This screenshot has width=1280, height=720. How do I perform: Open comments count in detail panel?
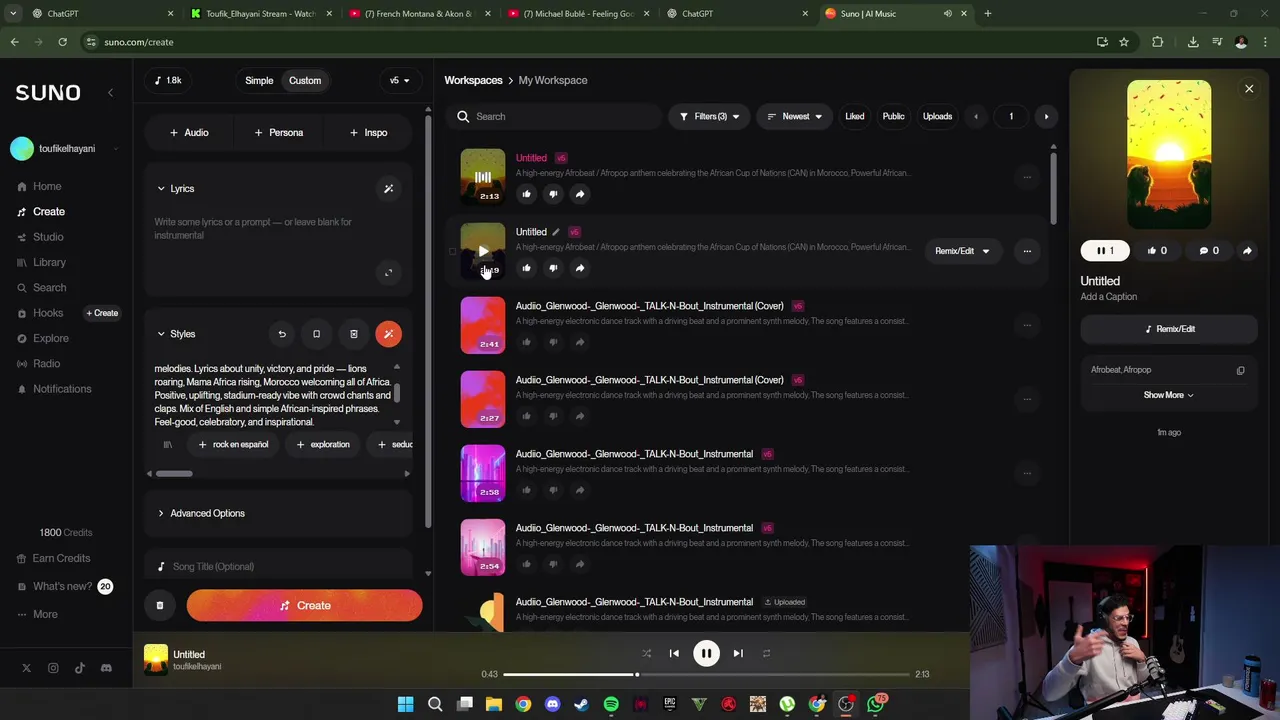[1209, 251]
